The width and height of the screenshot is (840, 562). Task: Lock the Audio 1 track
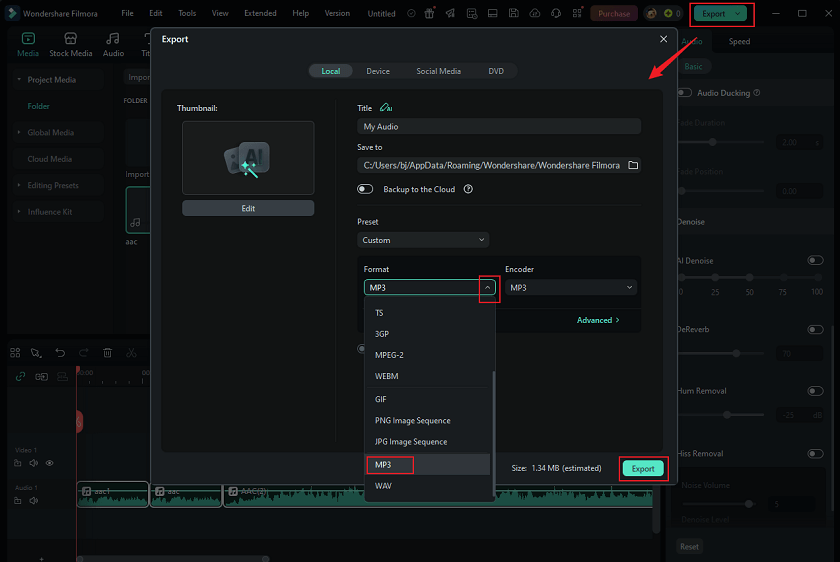[x=18, y=500]
